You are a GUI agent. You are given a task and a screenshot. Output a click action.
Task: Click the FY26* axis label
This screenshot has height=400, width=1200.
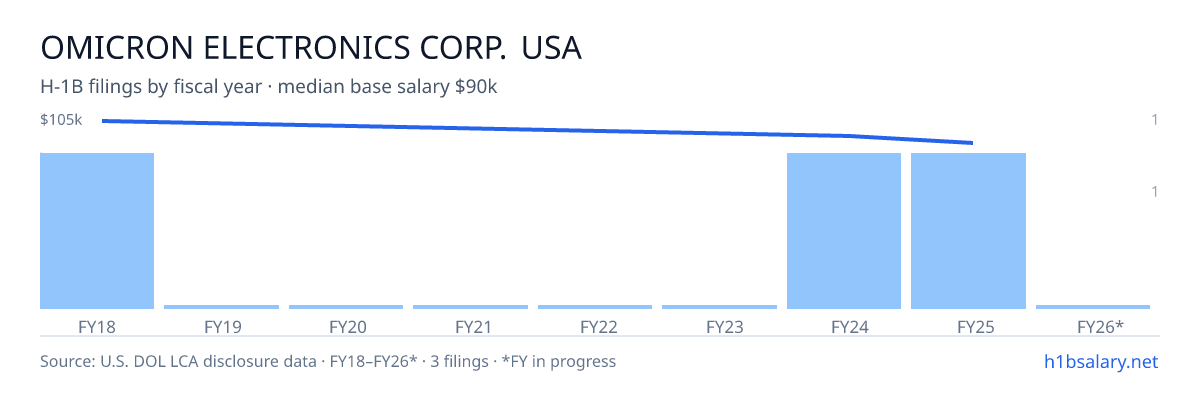[x=1100, y=327]
